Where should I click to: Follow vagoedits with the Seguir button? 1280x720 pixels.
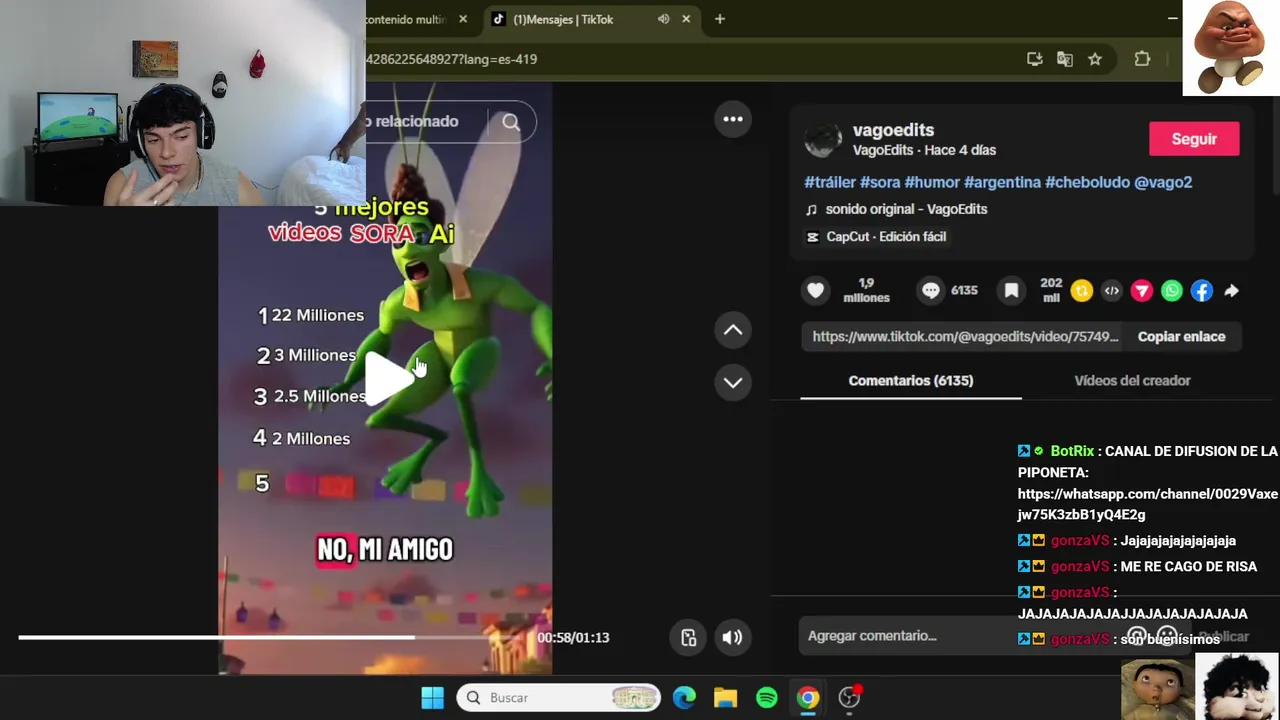[1194, 139]
